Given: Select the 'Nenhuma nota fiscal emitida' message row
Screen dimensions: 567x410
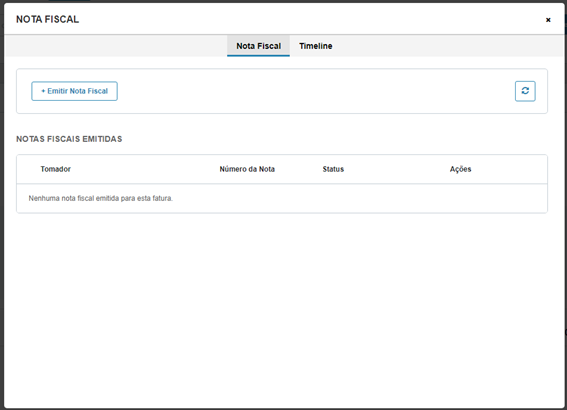Looking at the screenshot, I should coord(282,198).
